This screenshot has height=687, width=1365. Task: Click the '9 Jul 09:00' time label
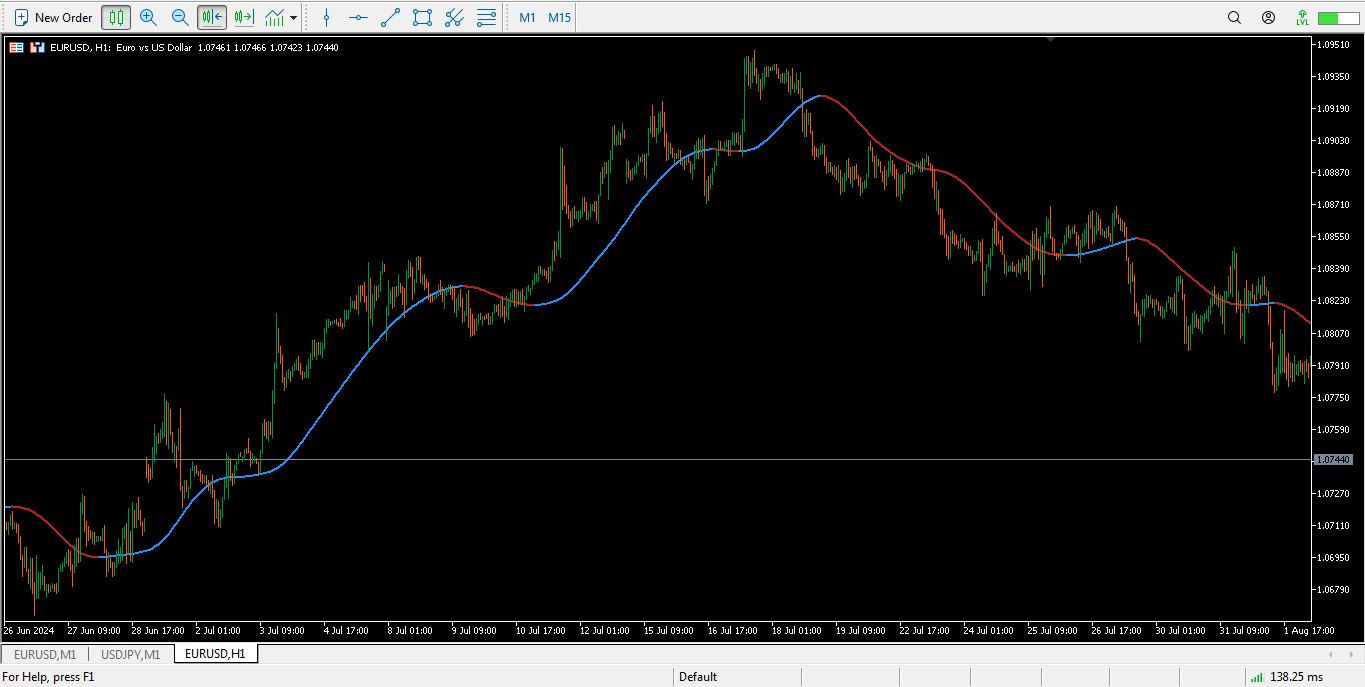coord(474,631)
